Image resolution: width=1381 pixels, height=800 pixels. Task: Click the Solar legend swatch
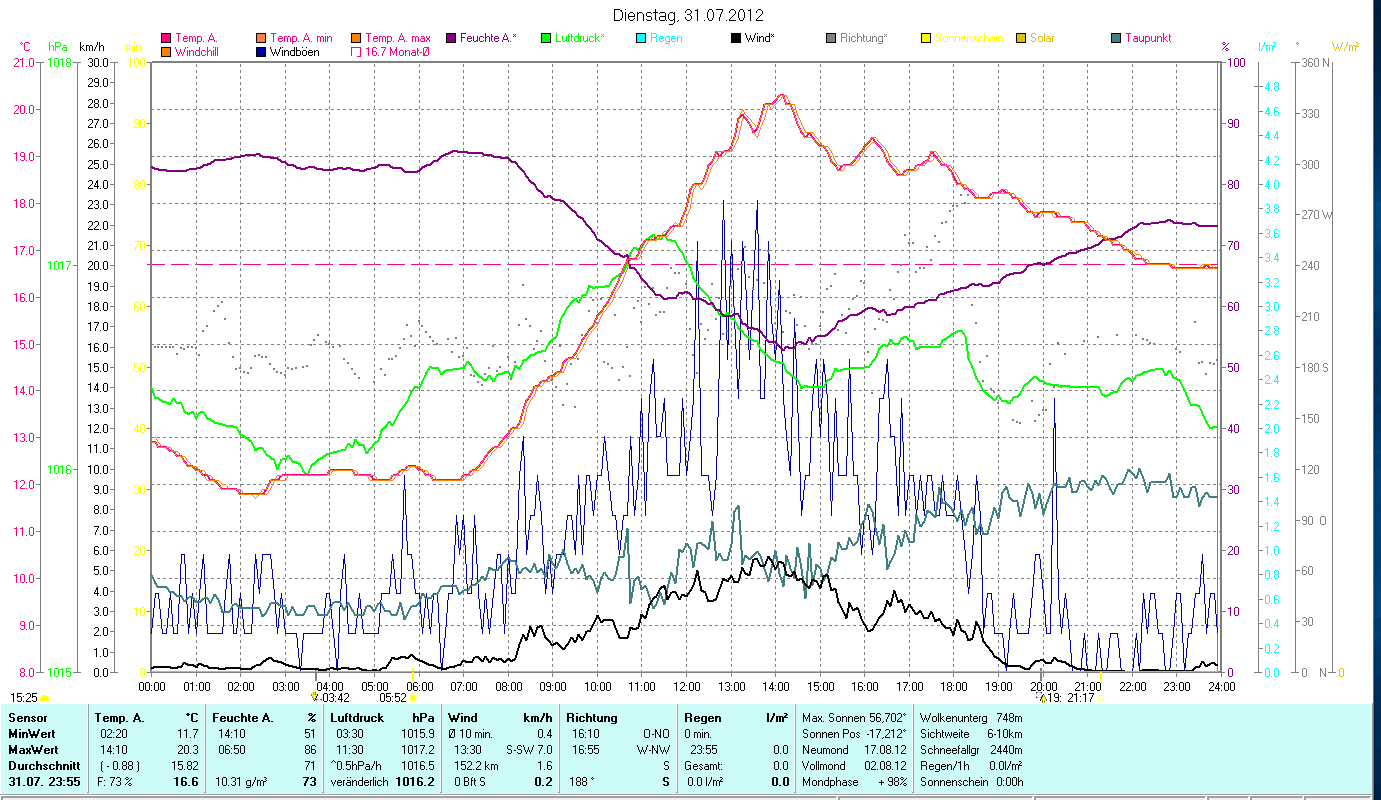[x=1021, y=38]
